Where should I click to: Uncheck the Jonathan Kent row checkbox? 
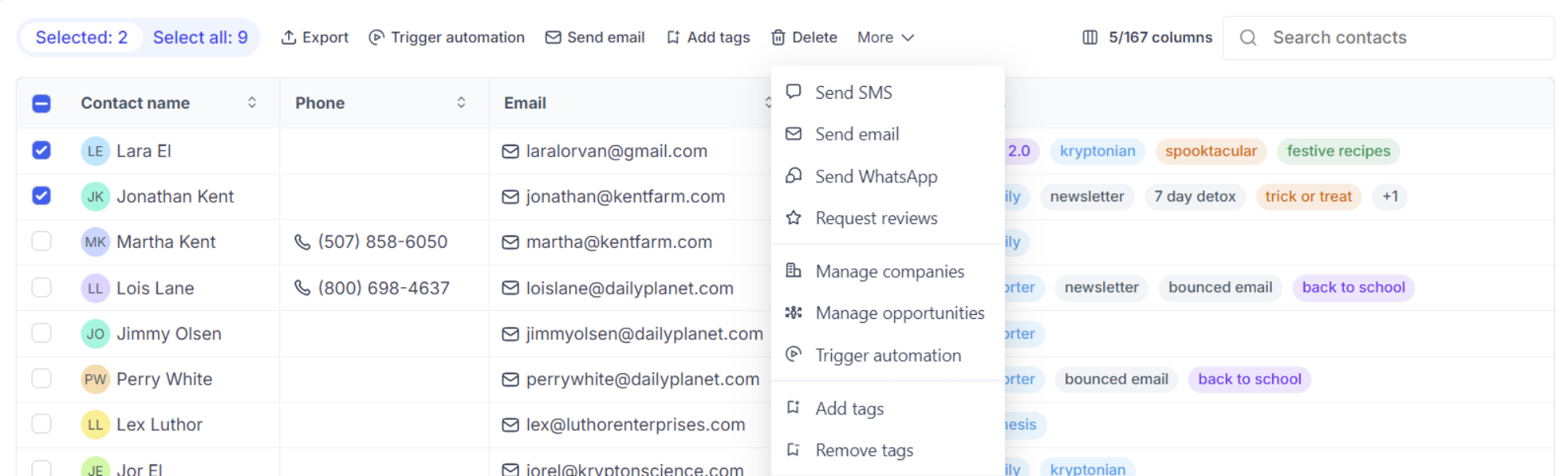42,196
